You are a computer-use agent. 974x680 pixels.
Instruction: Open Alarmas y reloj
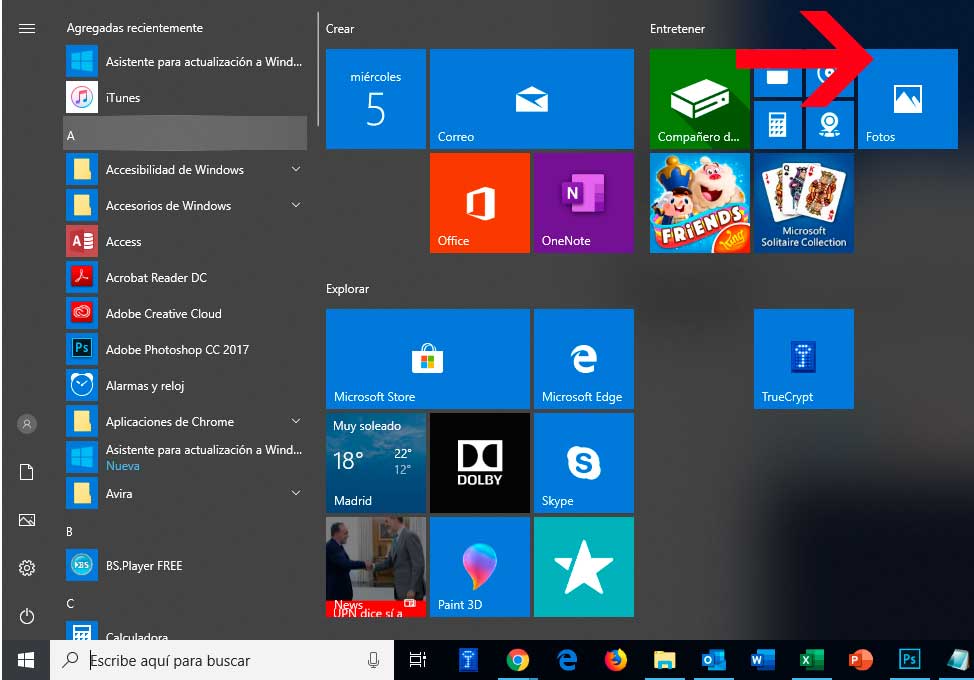coord(186,386)
